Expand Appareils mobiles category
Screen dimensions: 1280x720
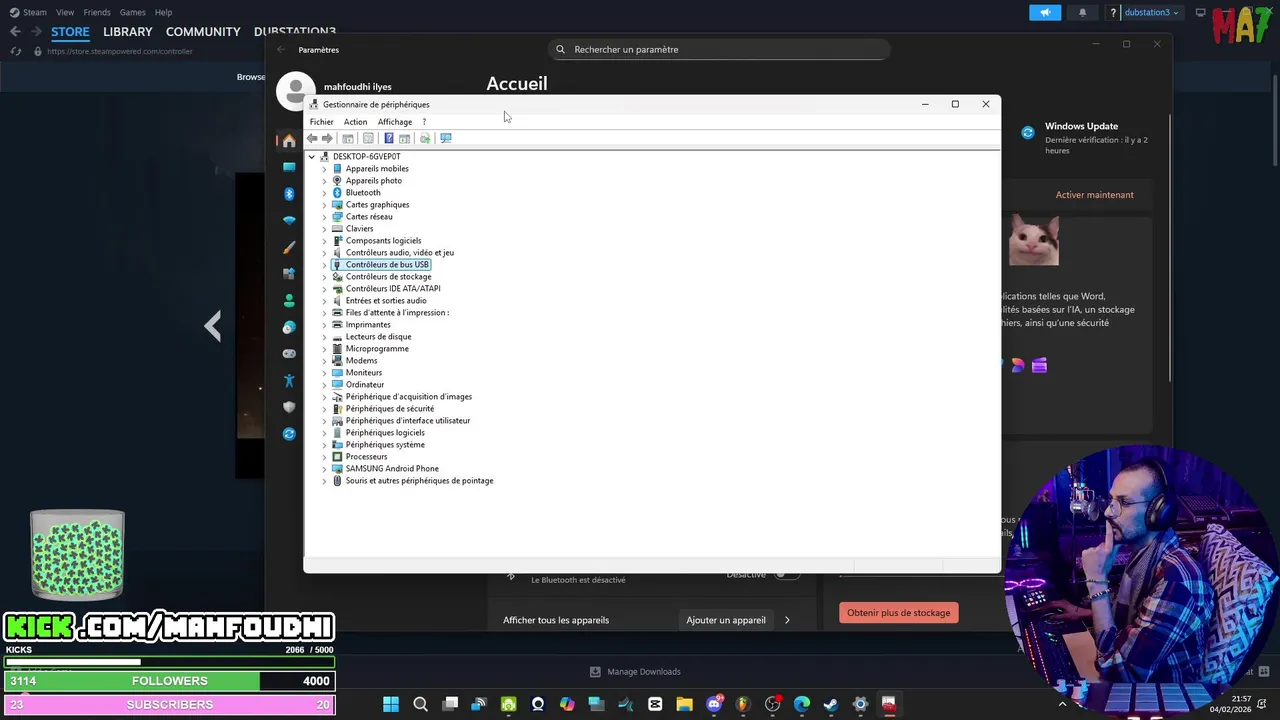324,169
